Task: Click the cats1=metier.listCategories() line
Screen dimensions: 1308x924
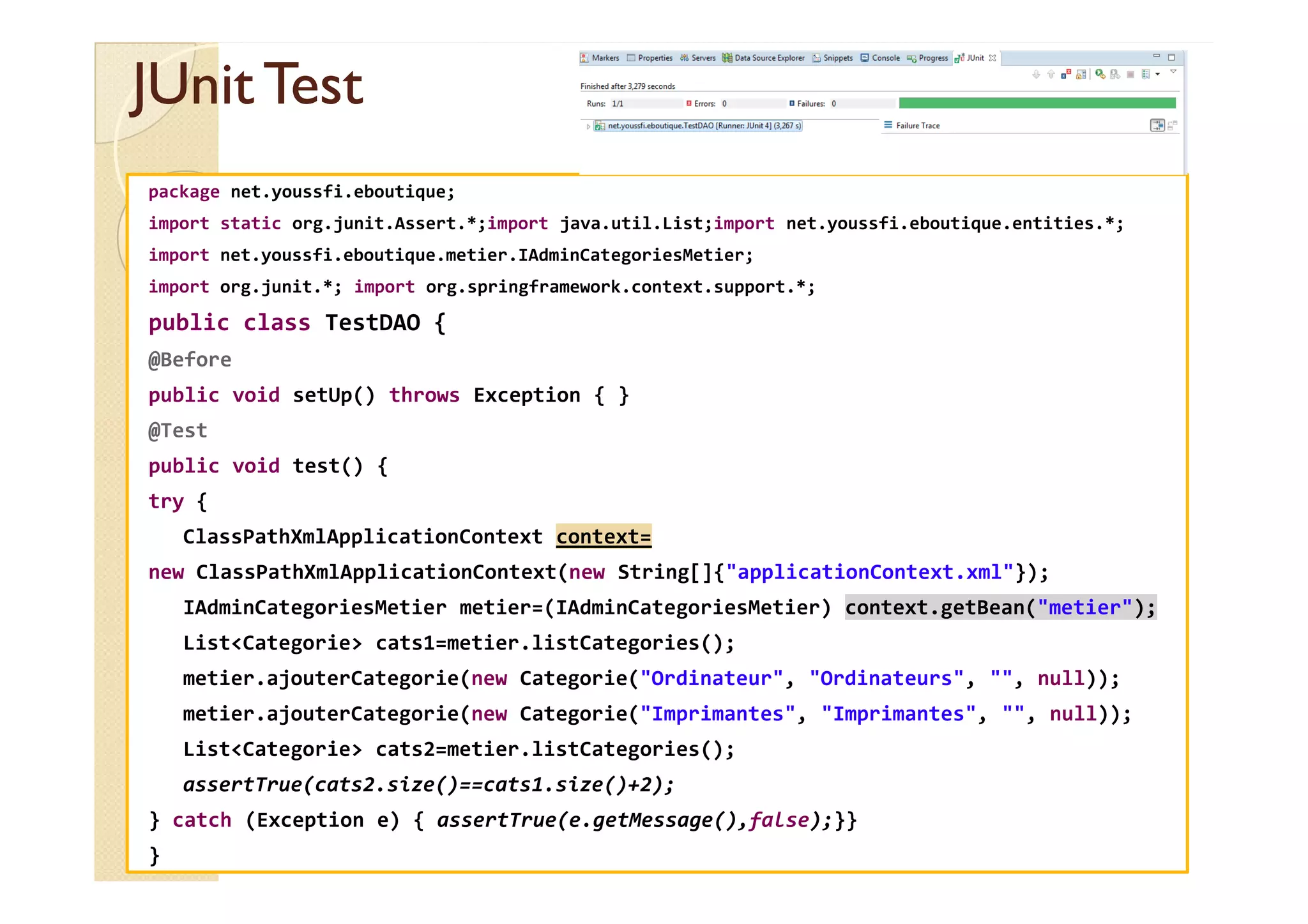Action: pos(459,642)
